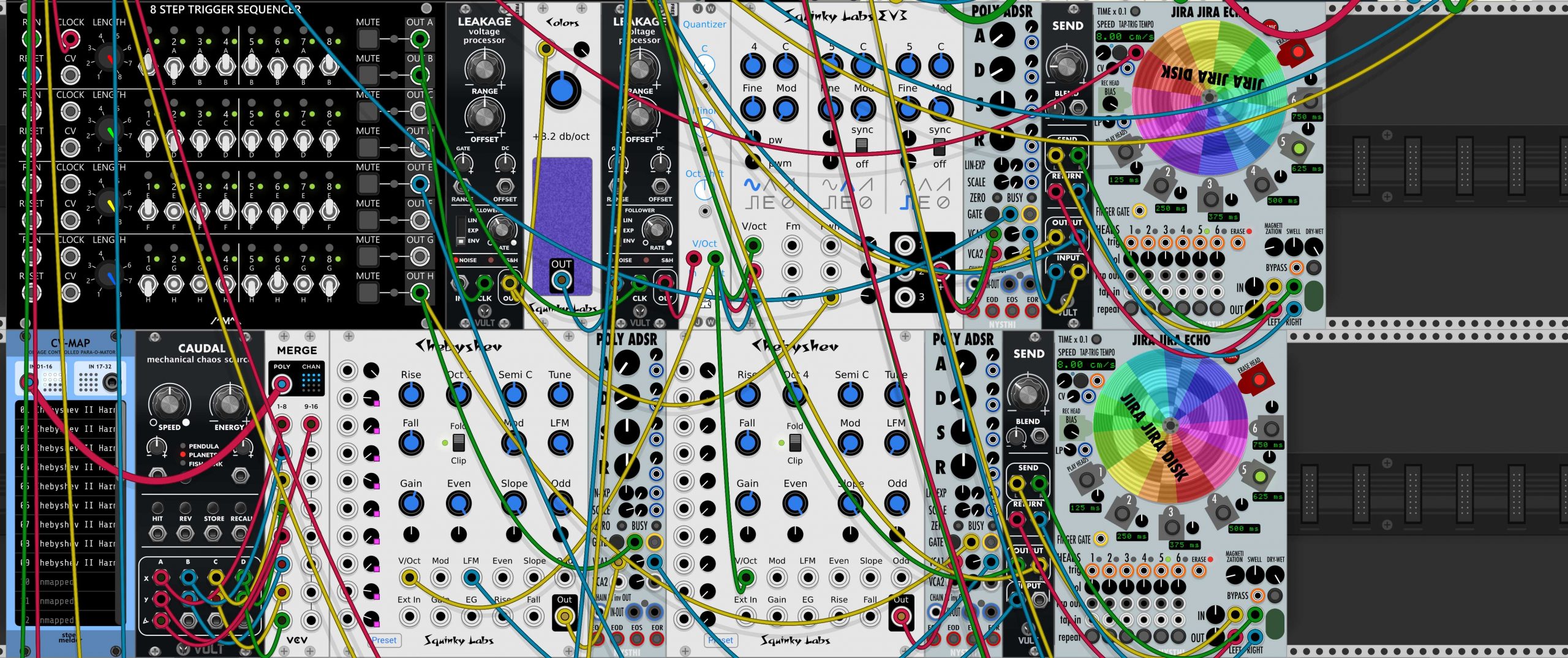This screenshot has height=658, width=1568.
Task: Click red erase head on lower Jira Jira Echo
Action: click(x=1258, y=380)
